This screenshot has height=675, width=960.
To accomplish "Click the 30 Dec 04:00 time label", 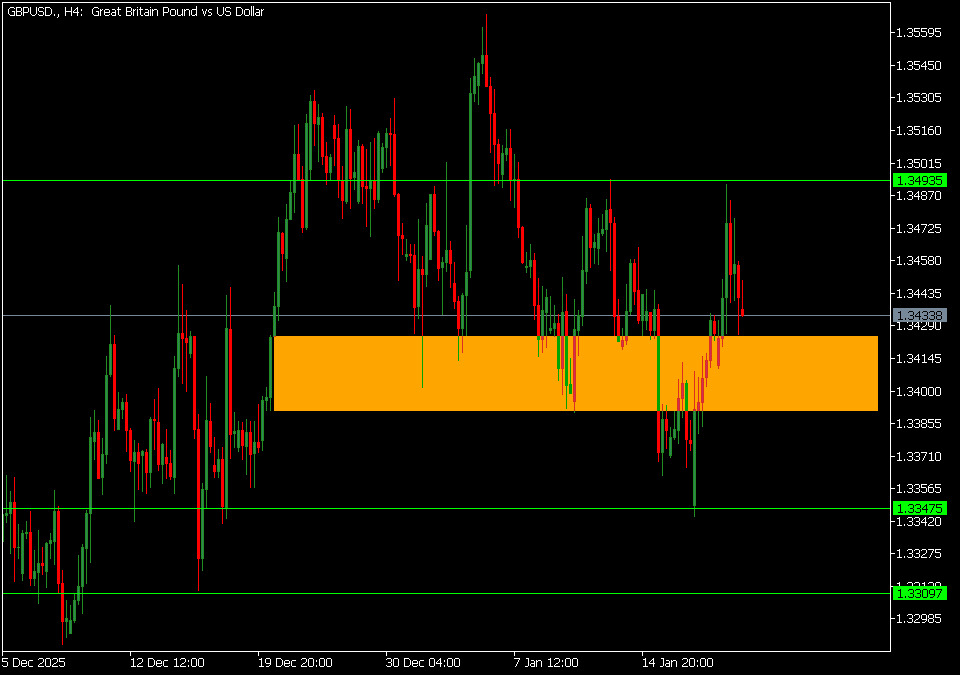I will 423,662.
